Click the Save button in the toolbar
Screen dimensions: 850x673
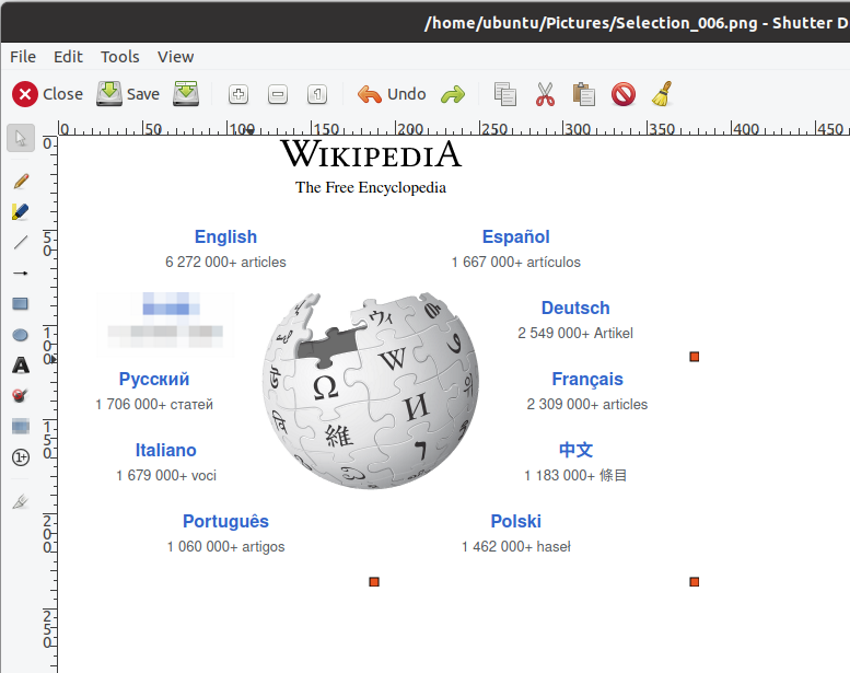click(x=128, y=94)
